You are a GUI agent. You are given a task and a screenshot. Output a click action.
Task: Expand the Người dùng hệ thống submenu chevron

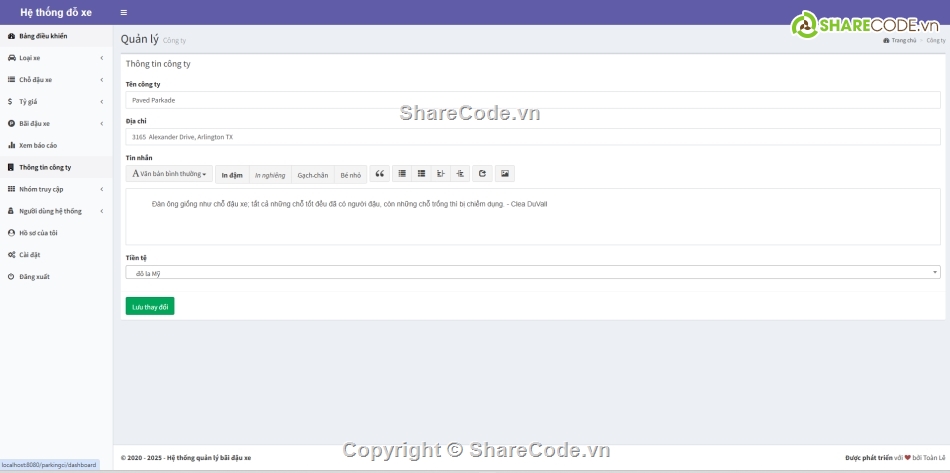pos(102,211)
